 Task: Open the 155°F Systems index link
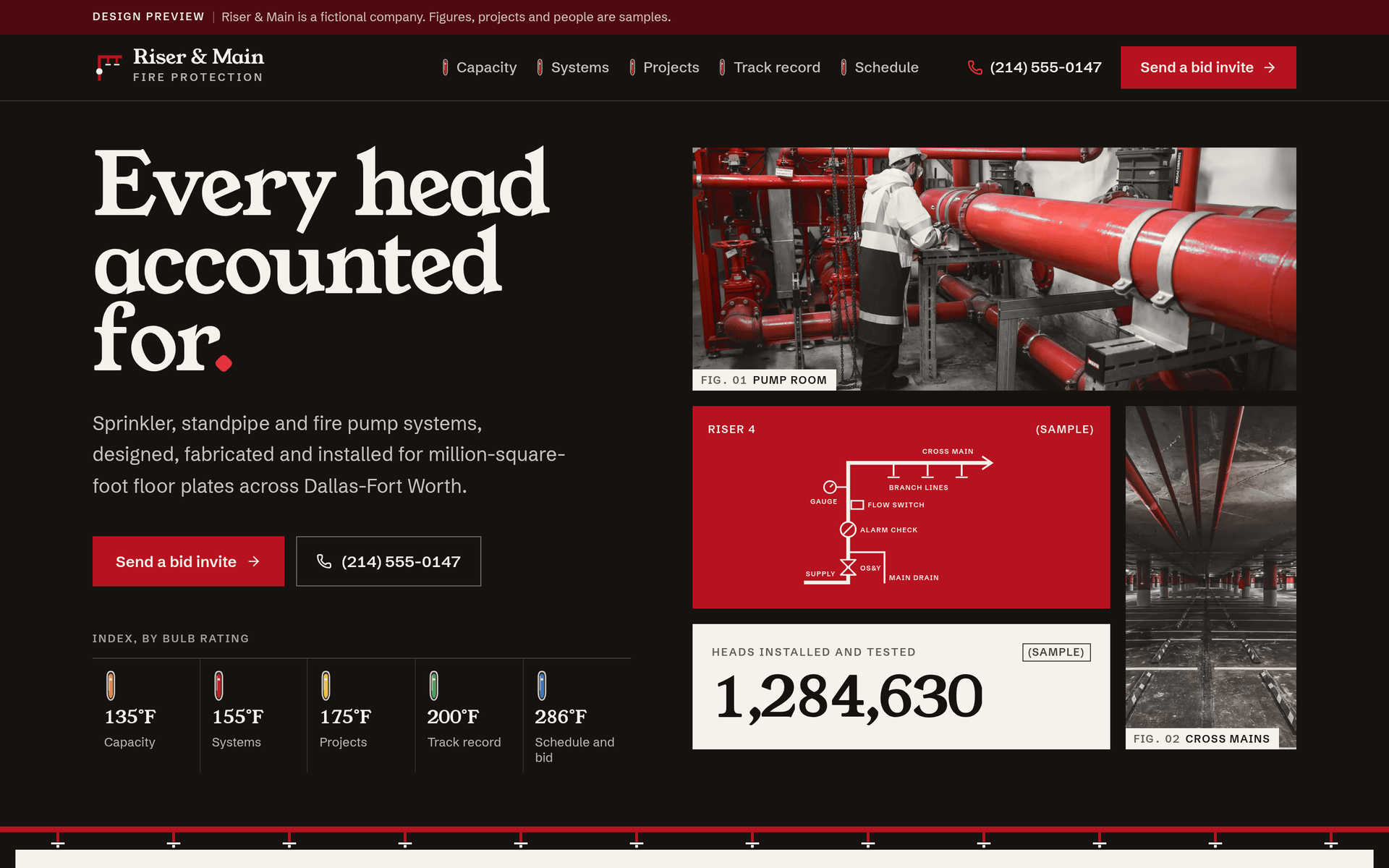253,715
